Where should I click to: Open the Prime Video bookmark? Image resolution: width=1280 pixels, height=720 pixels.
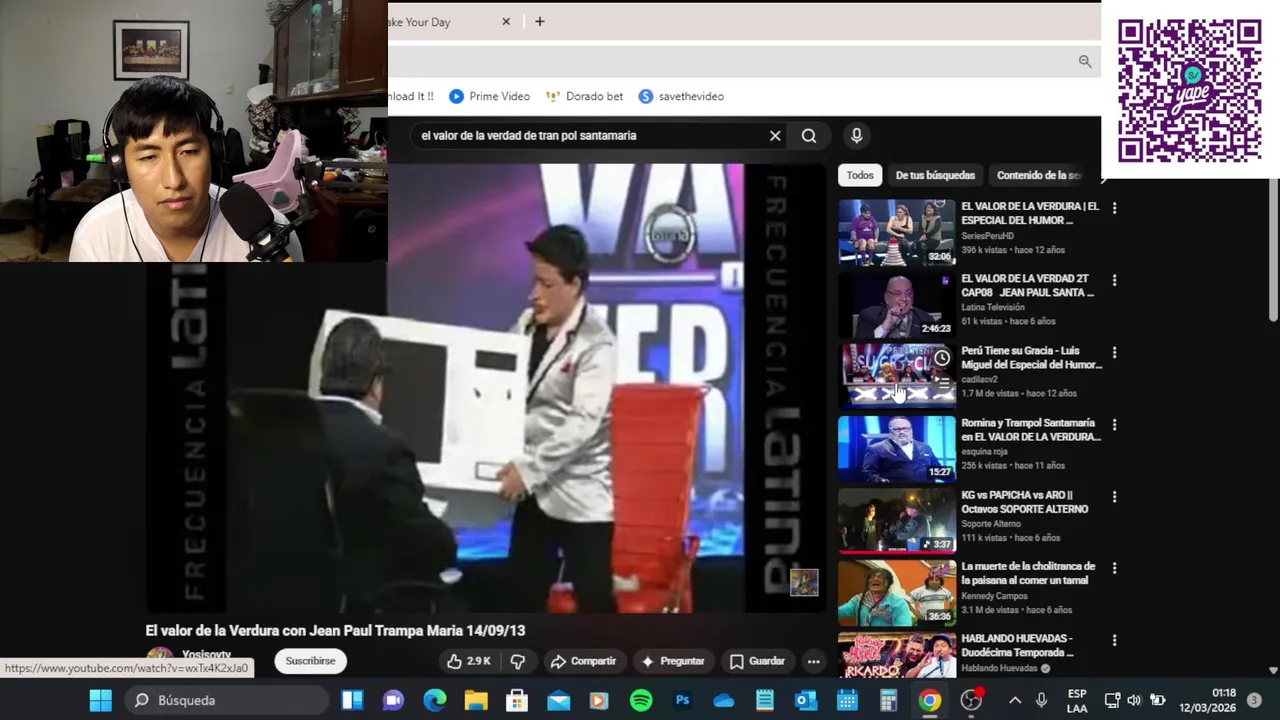click(x=489, y=96)
